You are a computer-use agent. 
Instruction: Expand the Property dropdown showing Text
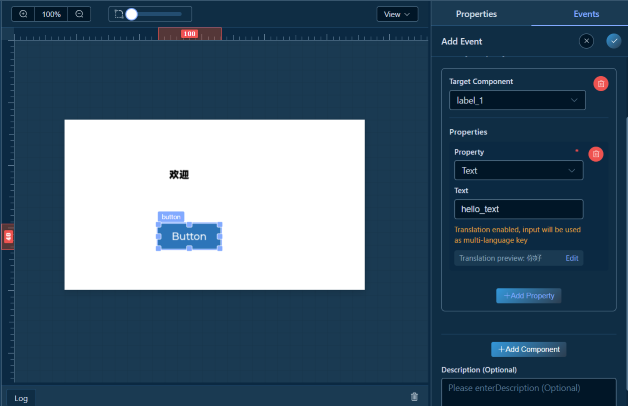(517, 171)
